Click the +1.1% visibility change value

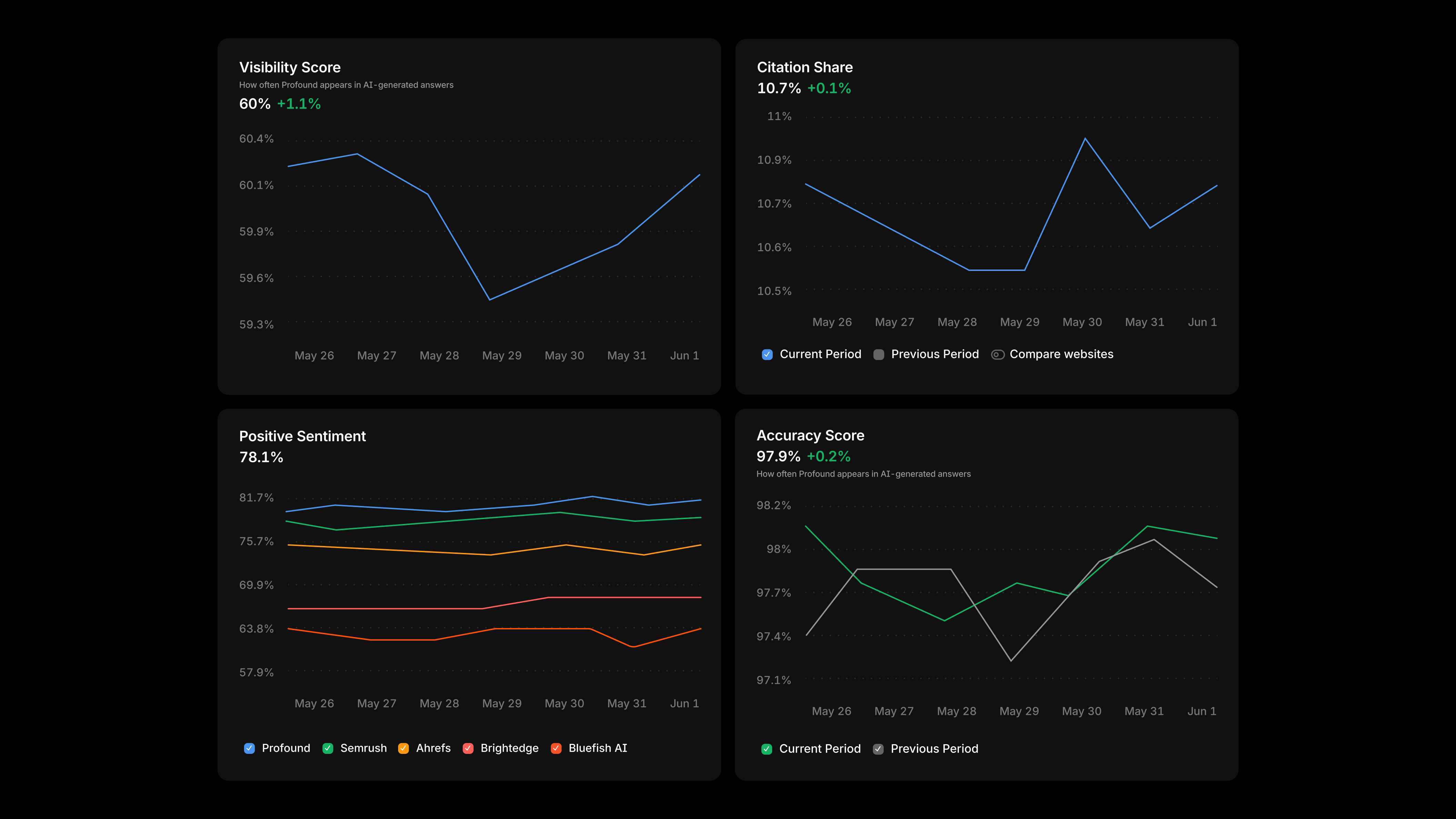click(299, 104)
